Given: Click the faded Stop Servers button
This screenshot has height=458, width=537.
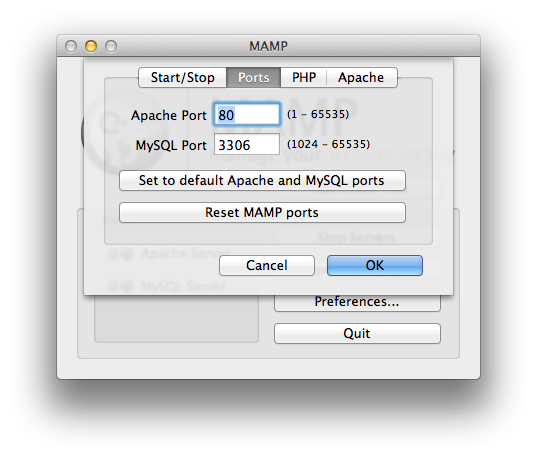Looking at the screenshot, I should 357,237.
